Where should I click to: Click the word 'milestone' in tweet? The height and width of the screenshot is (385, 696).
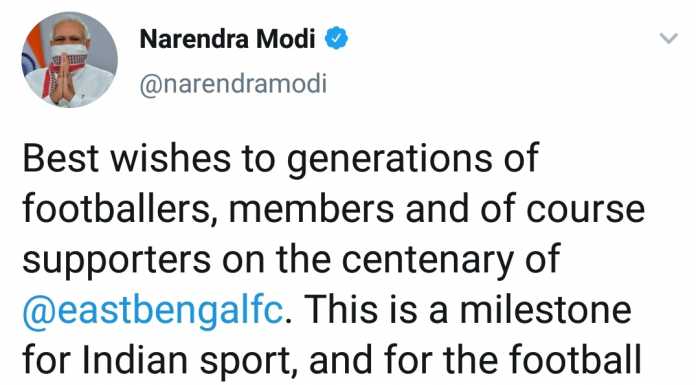[546, 310]
